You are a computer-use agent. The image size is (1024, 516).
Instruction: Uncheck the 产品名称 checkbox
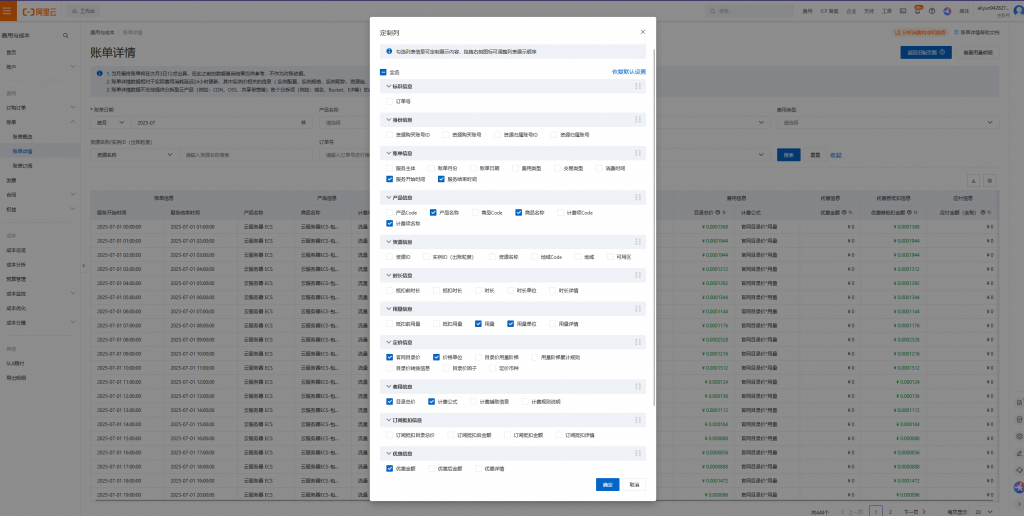tap(434, 212)
